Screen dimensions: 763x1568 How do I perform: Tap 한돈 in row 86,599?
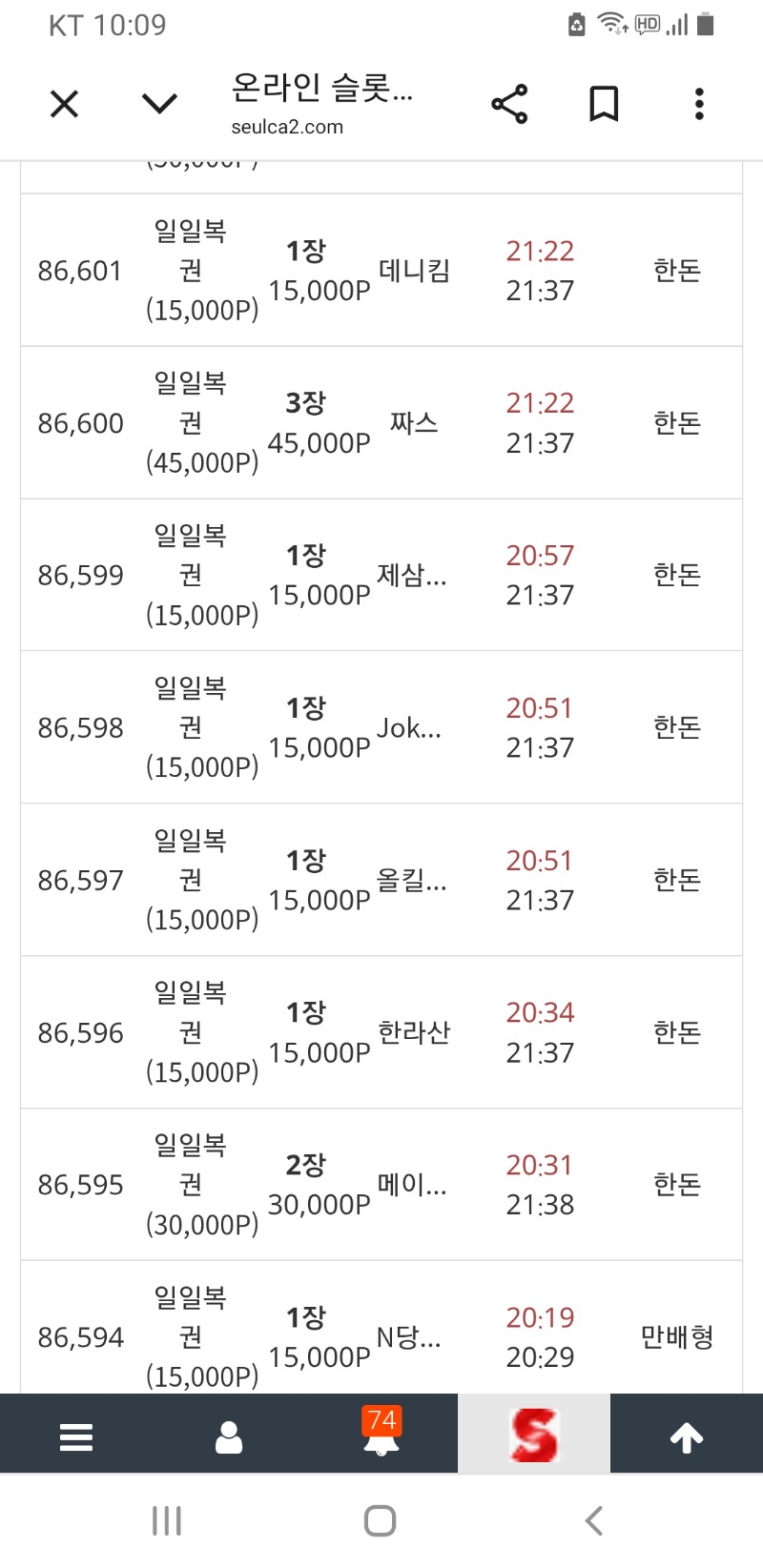click(x=677, y=575)
